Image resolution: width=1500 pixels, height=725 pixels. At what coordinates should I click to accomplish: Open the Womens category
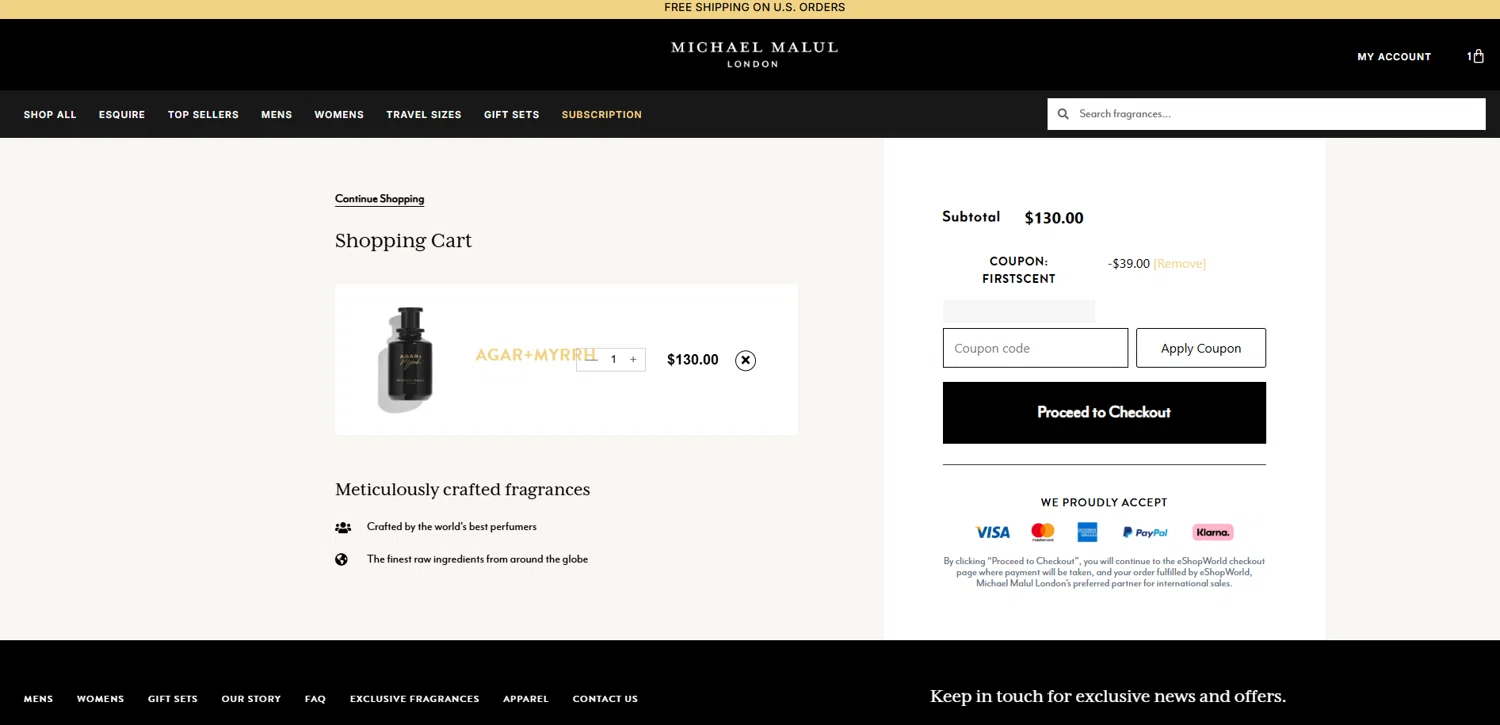(x=339, y=115)
